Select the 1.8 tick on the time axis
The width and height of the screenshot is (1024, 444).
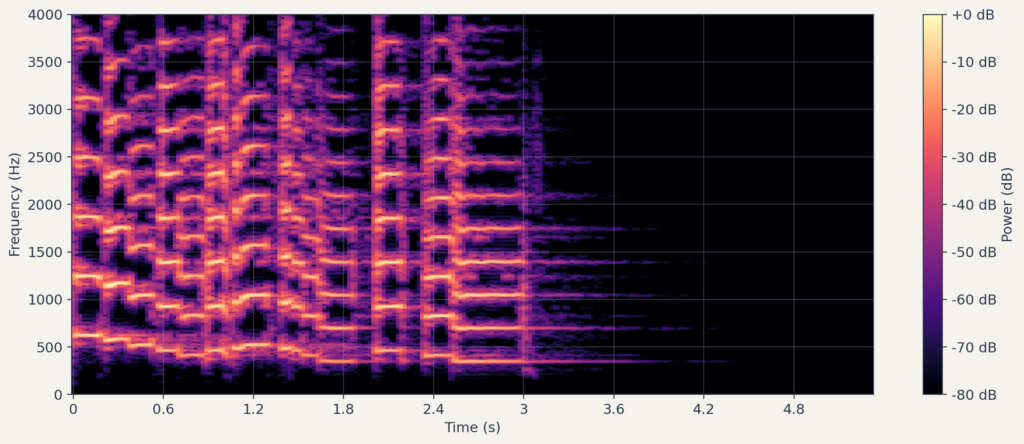[343, 409]
